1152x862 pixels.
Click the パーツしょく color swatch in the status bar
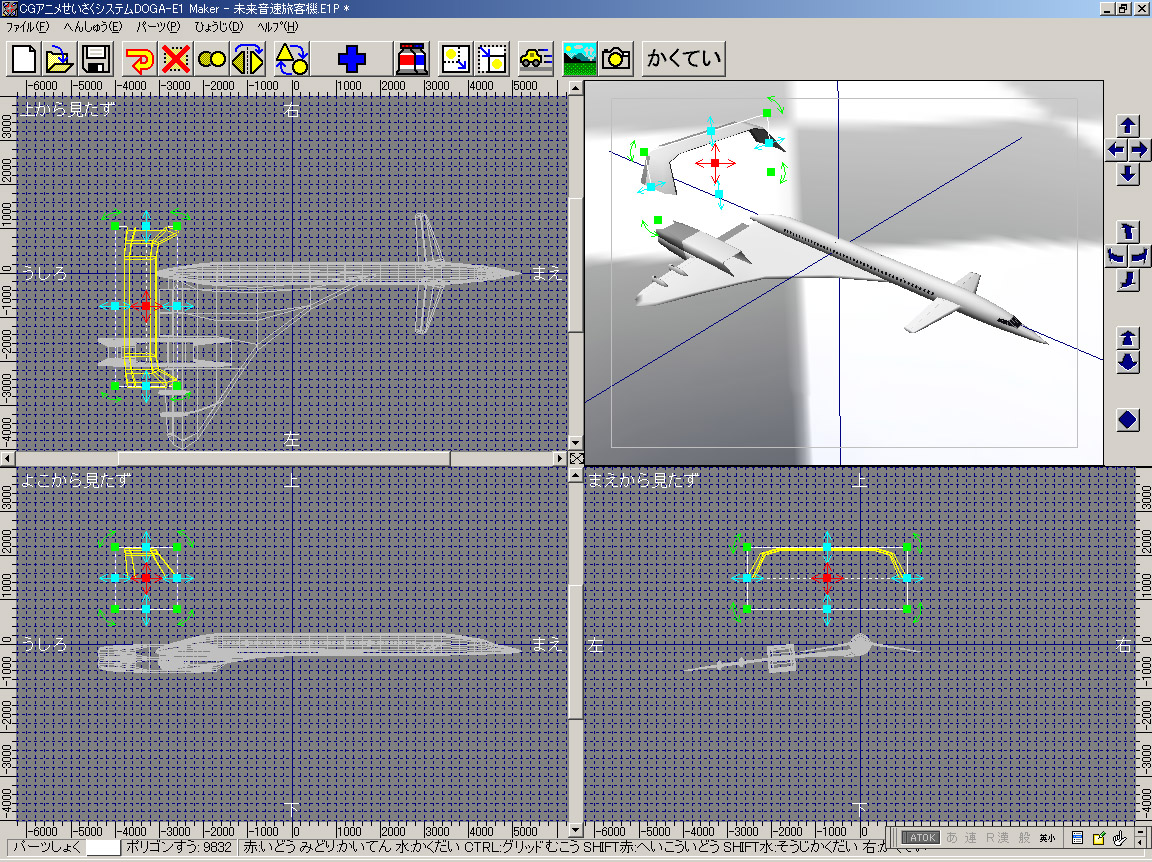(103, 847)
